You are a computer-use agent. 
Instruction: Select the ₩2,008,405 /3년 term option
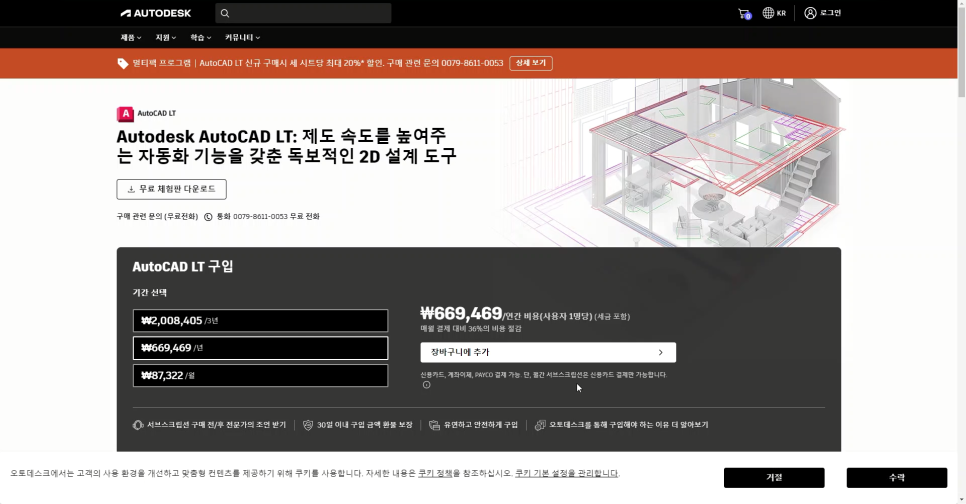[x=261, y=320]
